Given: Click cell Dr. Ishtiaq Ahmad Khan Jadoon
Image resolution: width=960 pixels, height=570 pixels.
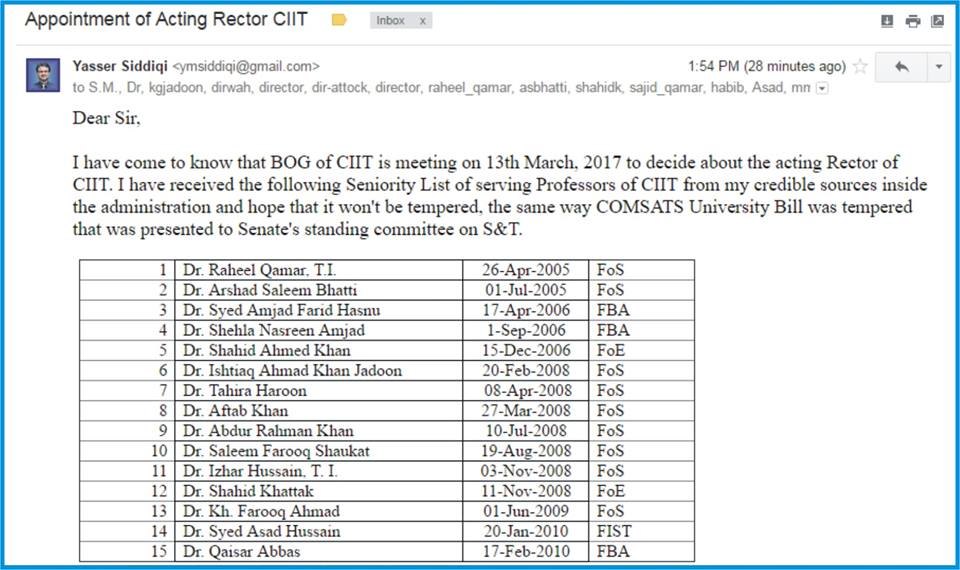Looking at the screenshot, I should tap(318, 371).
